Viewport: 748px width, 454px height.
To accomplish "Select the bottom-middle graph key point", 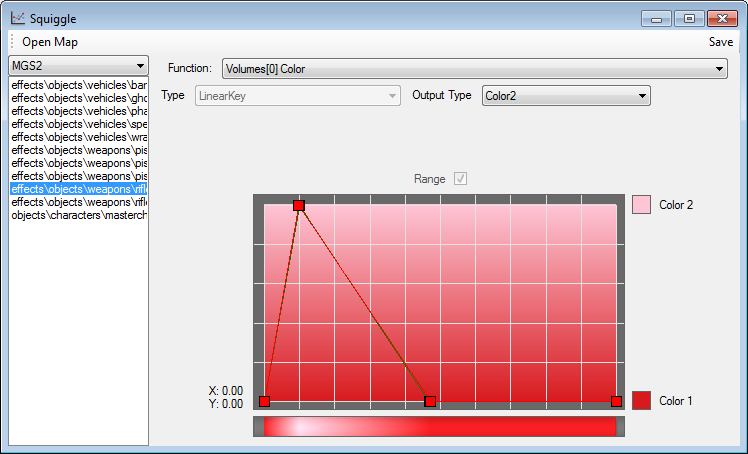I will click(430, 401).
